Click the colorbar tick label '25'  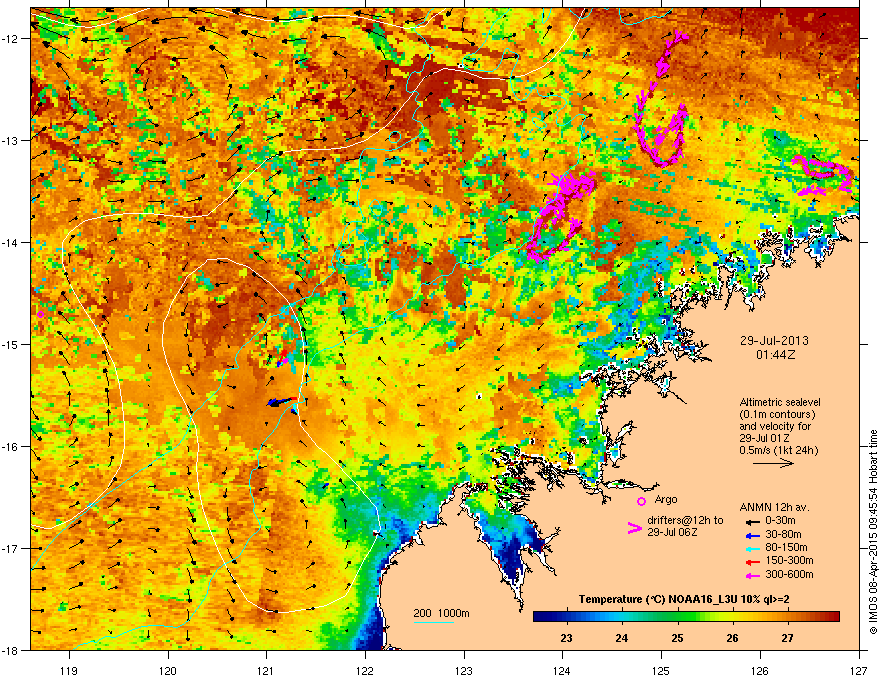[677, 638]
